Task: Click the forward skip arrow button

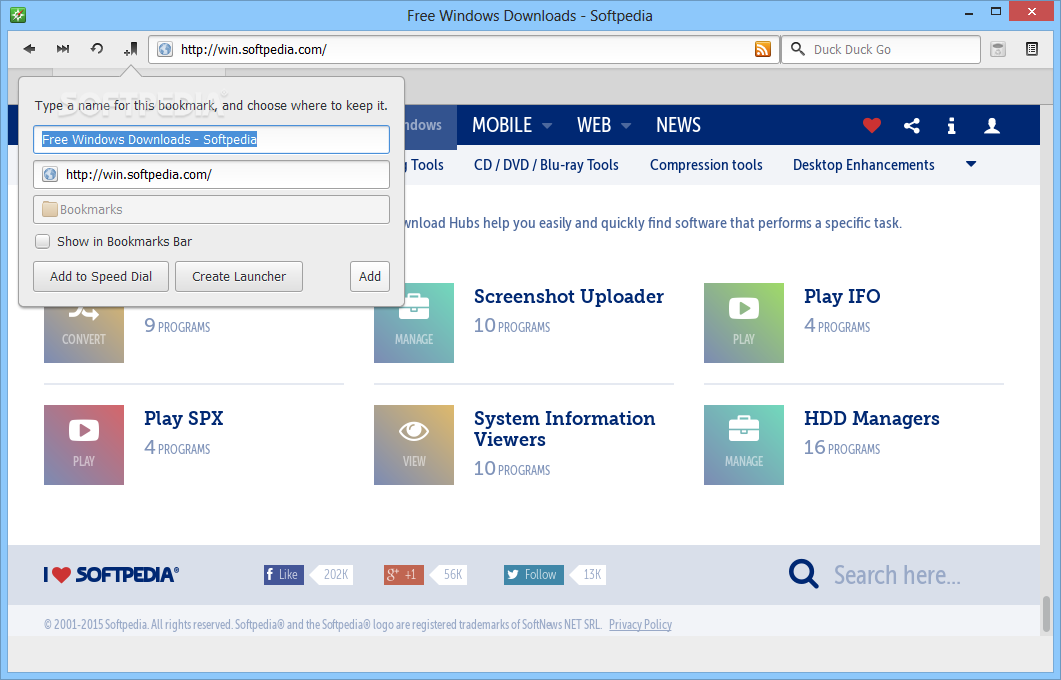Action: (x=63, y=49)
